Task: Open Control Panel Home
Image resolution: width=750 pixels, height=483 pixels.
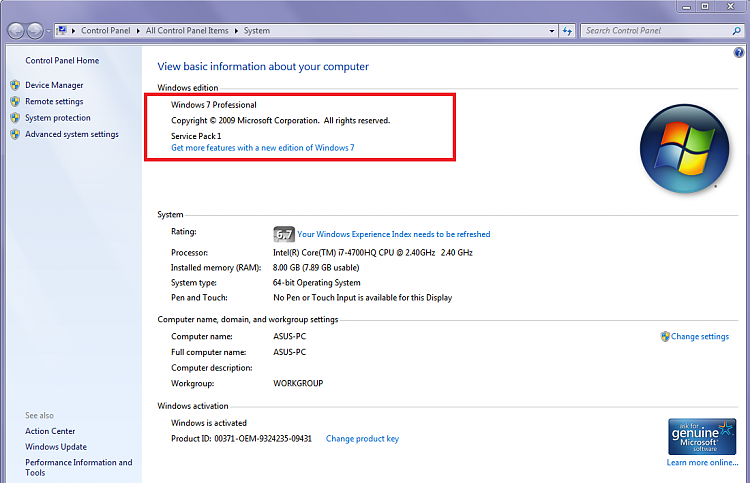Action: 62,61
